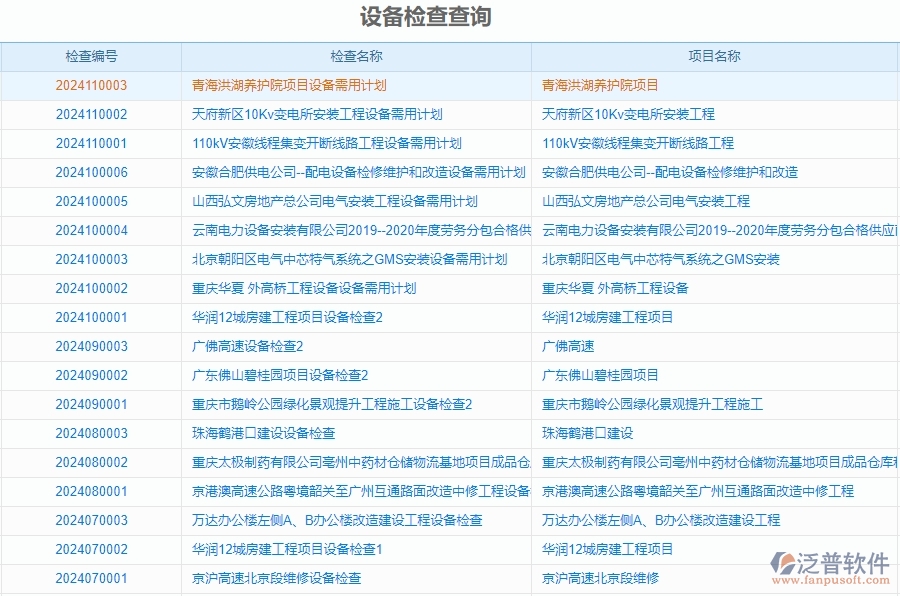Click inspection number 2024100006
900x596 pixels.
coord(93,172)
